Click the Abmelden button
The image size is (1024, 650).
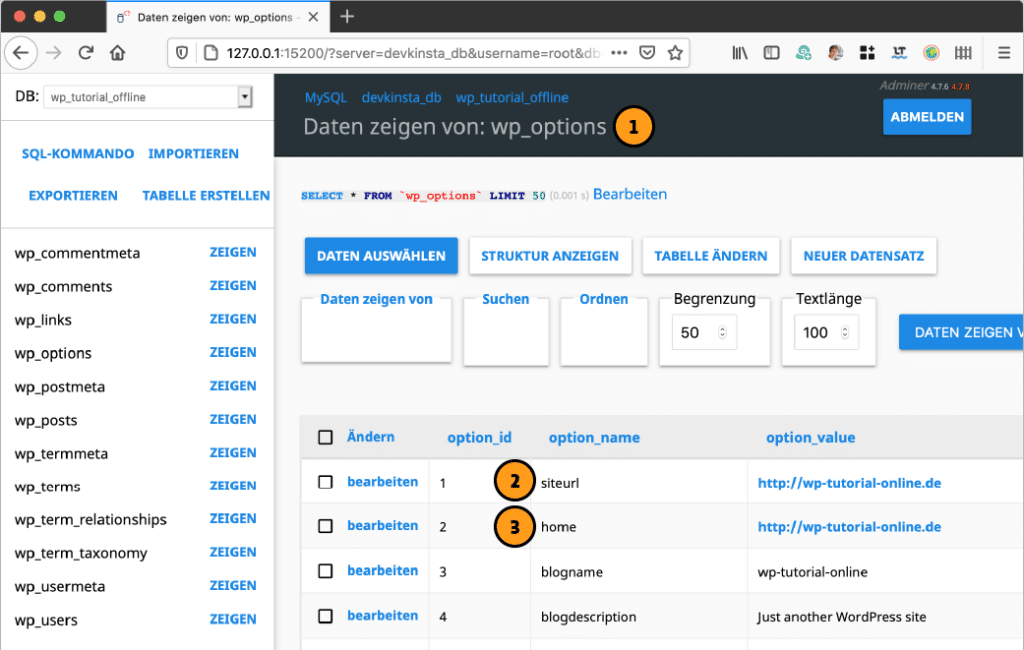tap(927, 117)
